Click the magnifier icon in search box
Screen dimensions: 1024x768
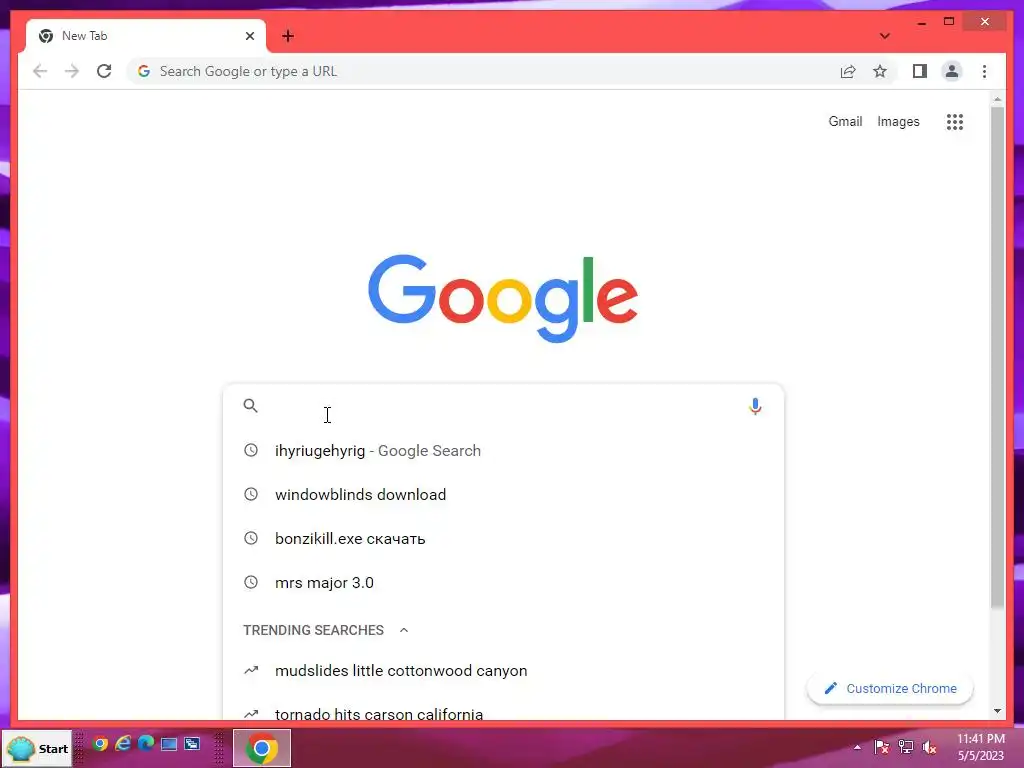250,406
